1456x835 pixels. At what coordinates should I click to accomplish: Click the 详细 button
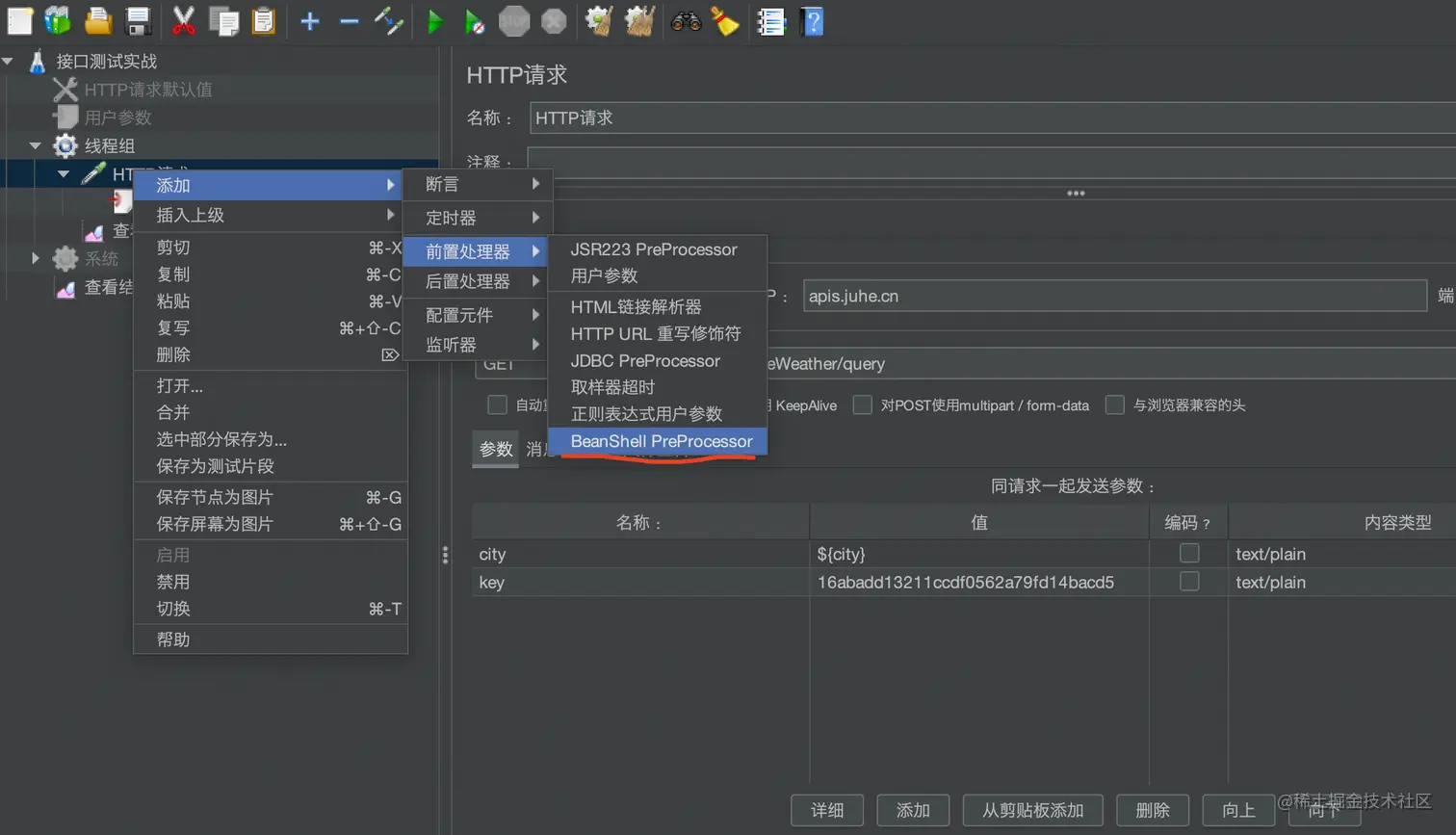[x=827, y=810]
